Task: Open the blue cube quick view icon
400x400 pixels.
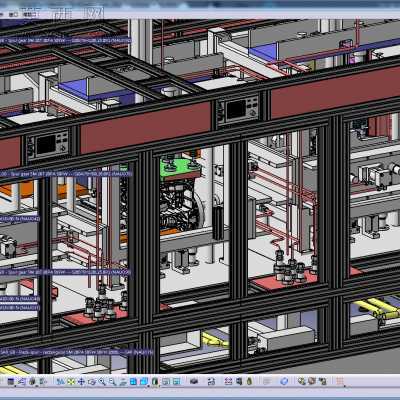Action: click(x=144, y=382)
